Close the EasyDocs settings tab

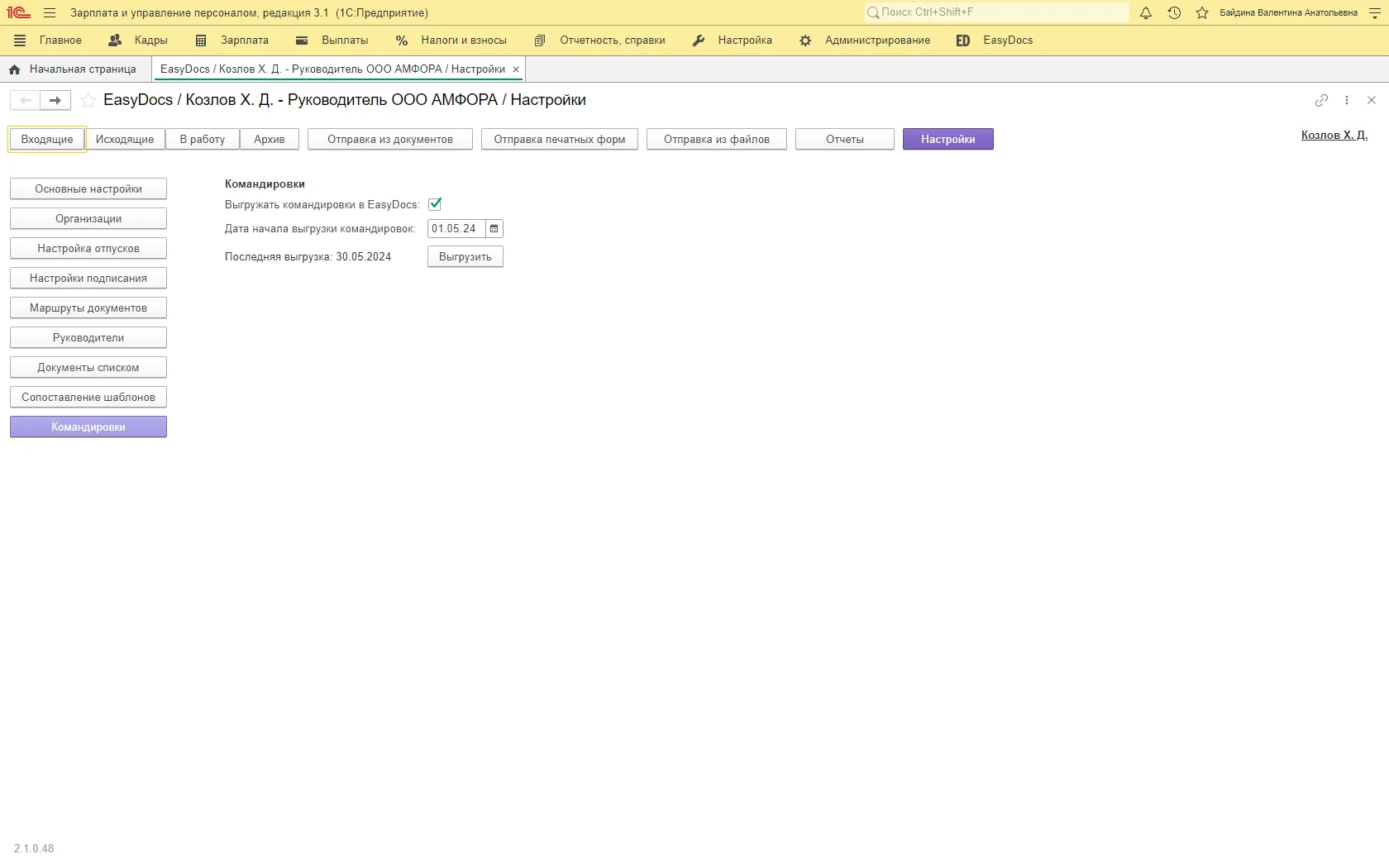point(516,69)
